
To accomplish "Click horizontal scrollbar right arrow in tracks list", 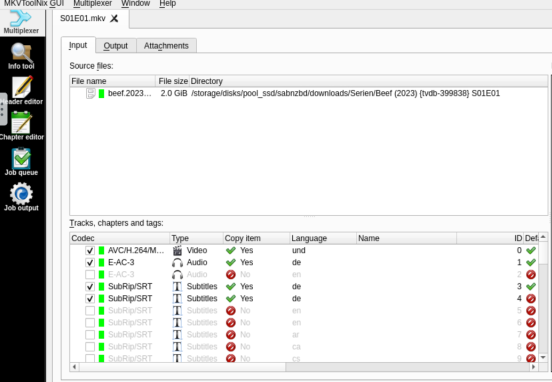I will click(534, 367).
